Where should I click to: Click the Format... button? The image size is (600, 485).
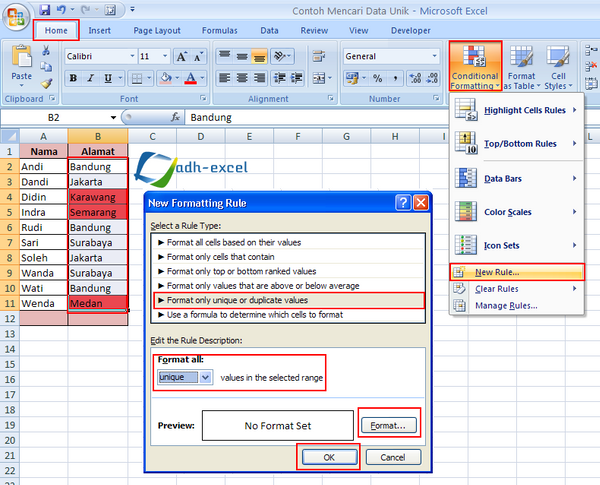388,426
